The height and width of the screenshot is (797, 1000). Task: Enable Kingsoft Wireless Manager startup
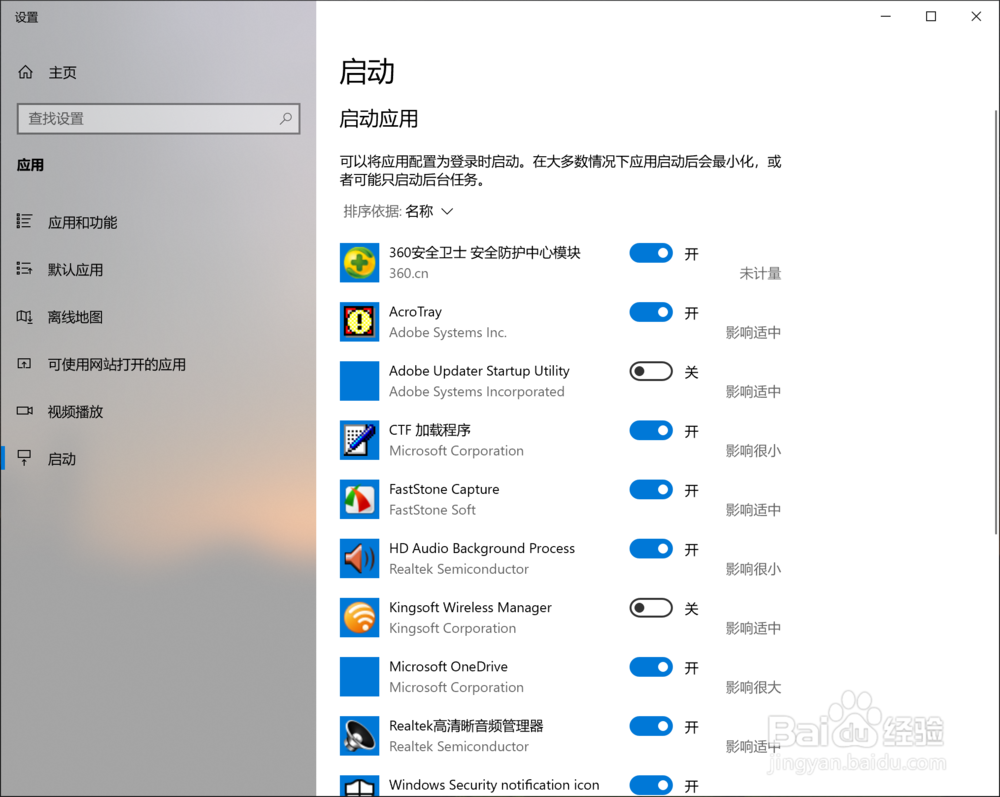point(651,608)
